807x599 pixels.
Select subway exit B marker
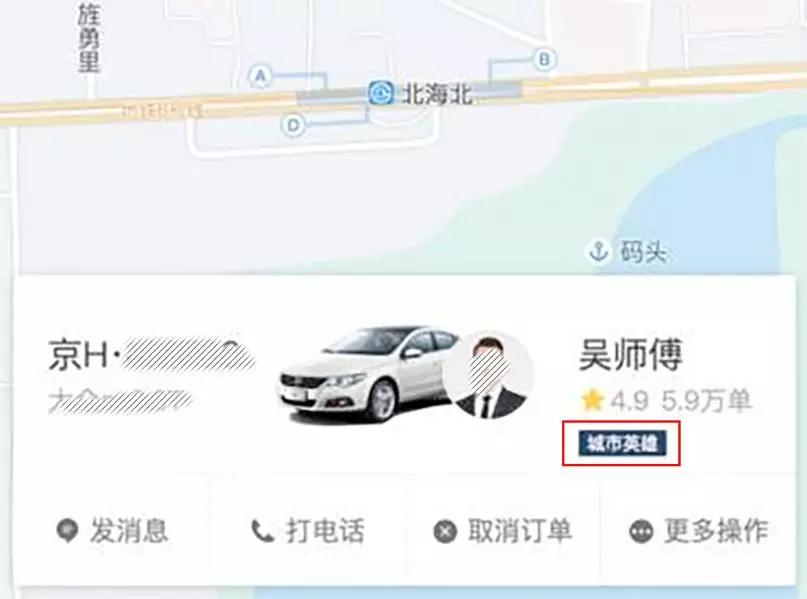click(545, 59)
